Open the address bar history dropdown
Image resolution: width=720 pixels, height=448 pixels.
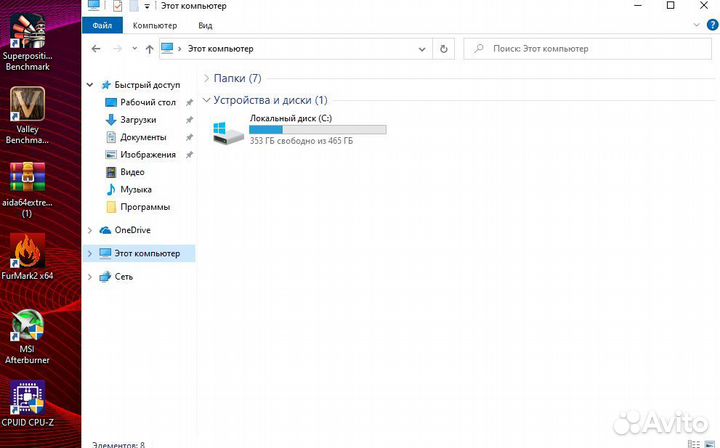421,48
